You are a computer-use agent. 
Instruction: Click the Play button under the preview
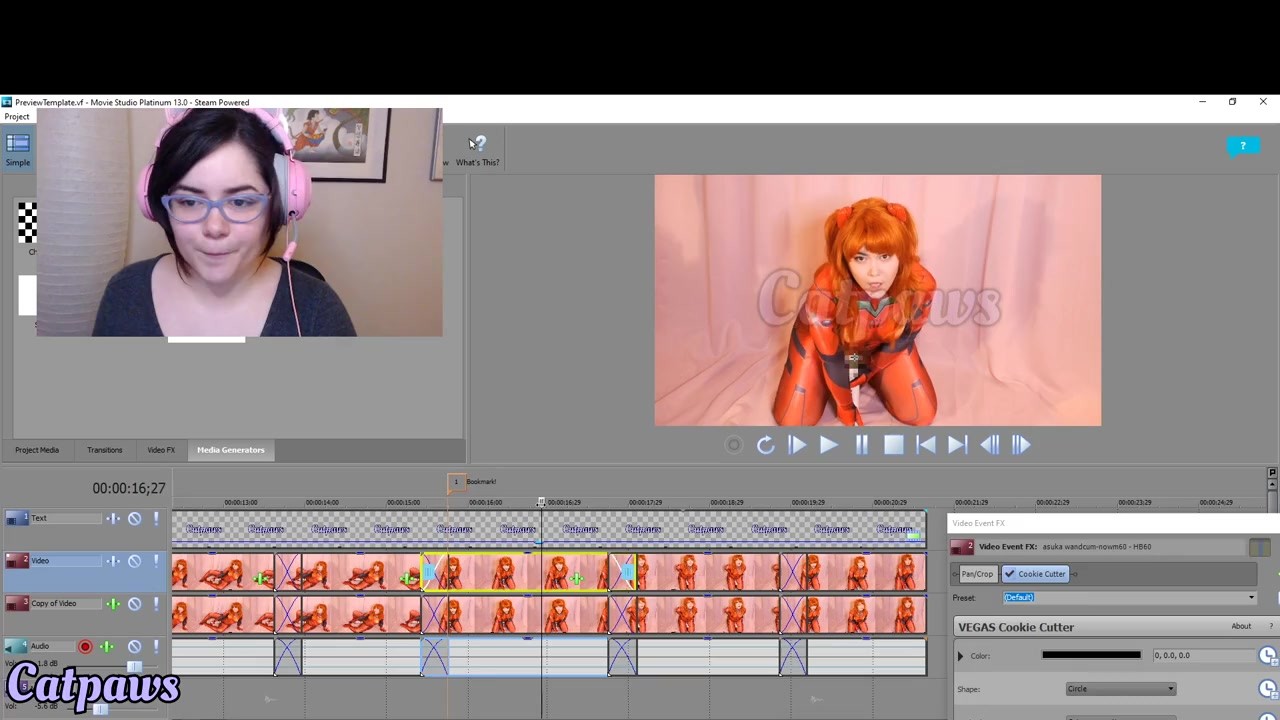coord(829,446)
